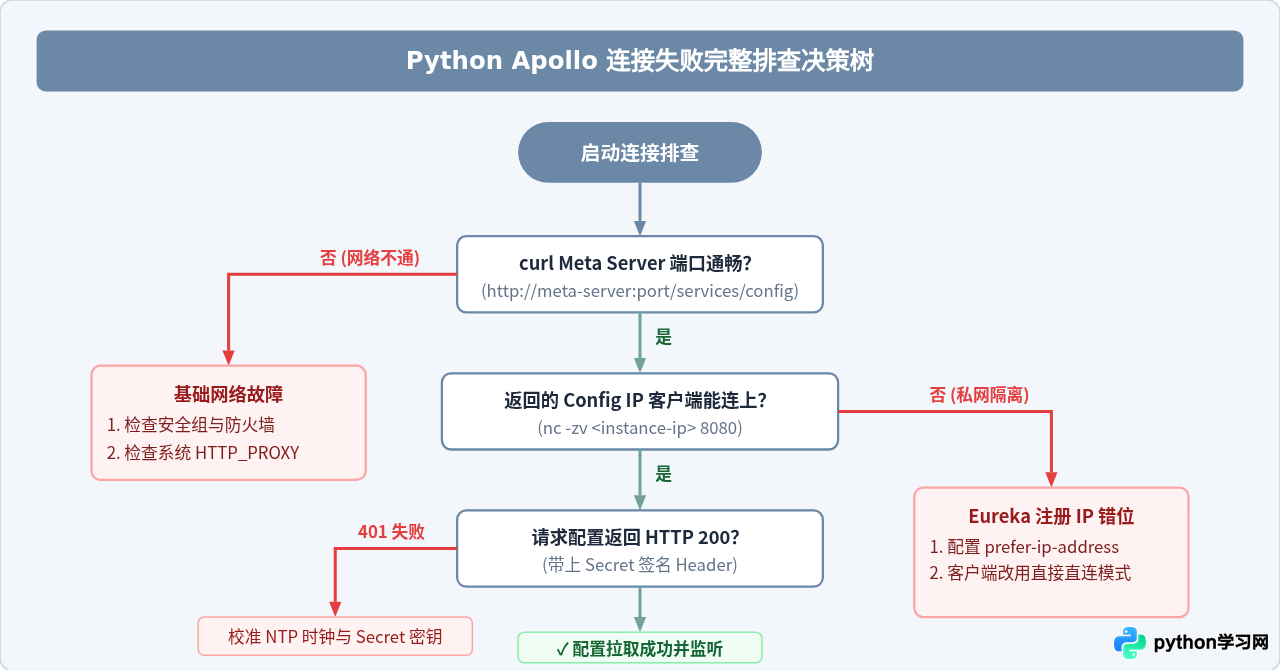The image size is (1280, 671).
Task: Click the '基础网络故障' heading
Action: click(229, 393)
